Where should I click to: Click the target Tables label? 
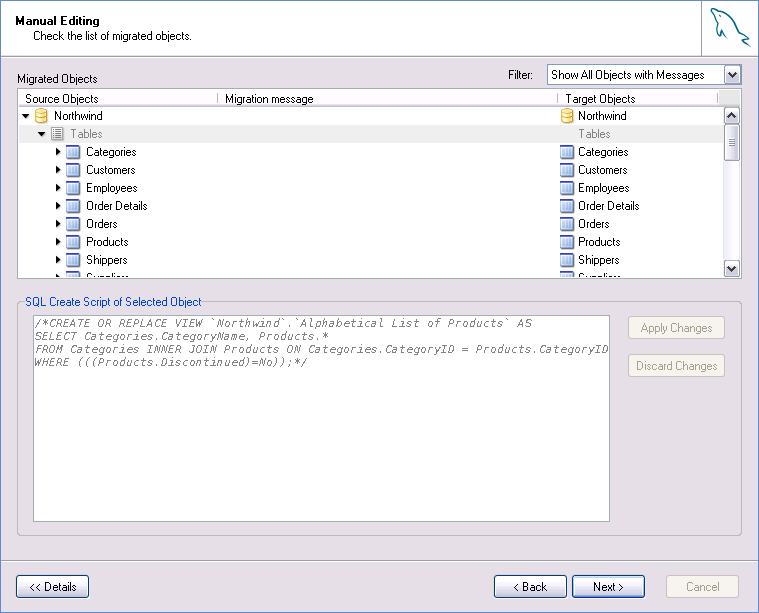coord(594,134)
